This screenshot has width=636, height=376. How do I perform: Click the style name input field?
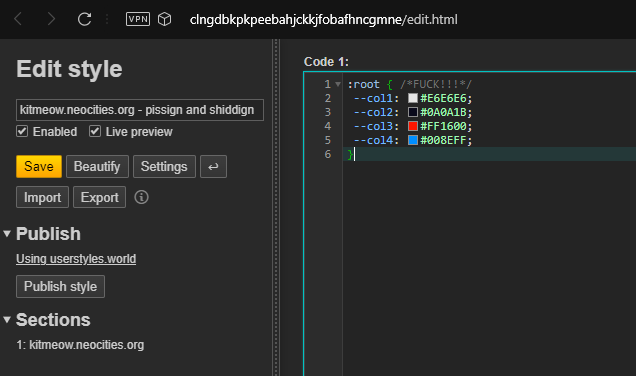[140, 110]
